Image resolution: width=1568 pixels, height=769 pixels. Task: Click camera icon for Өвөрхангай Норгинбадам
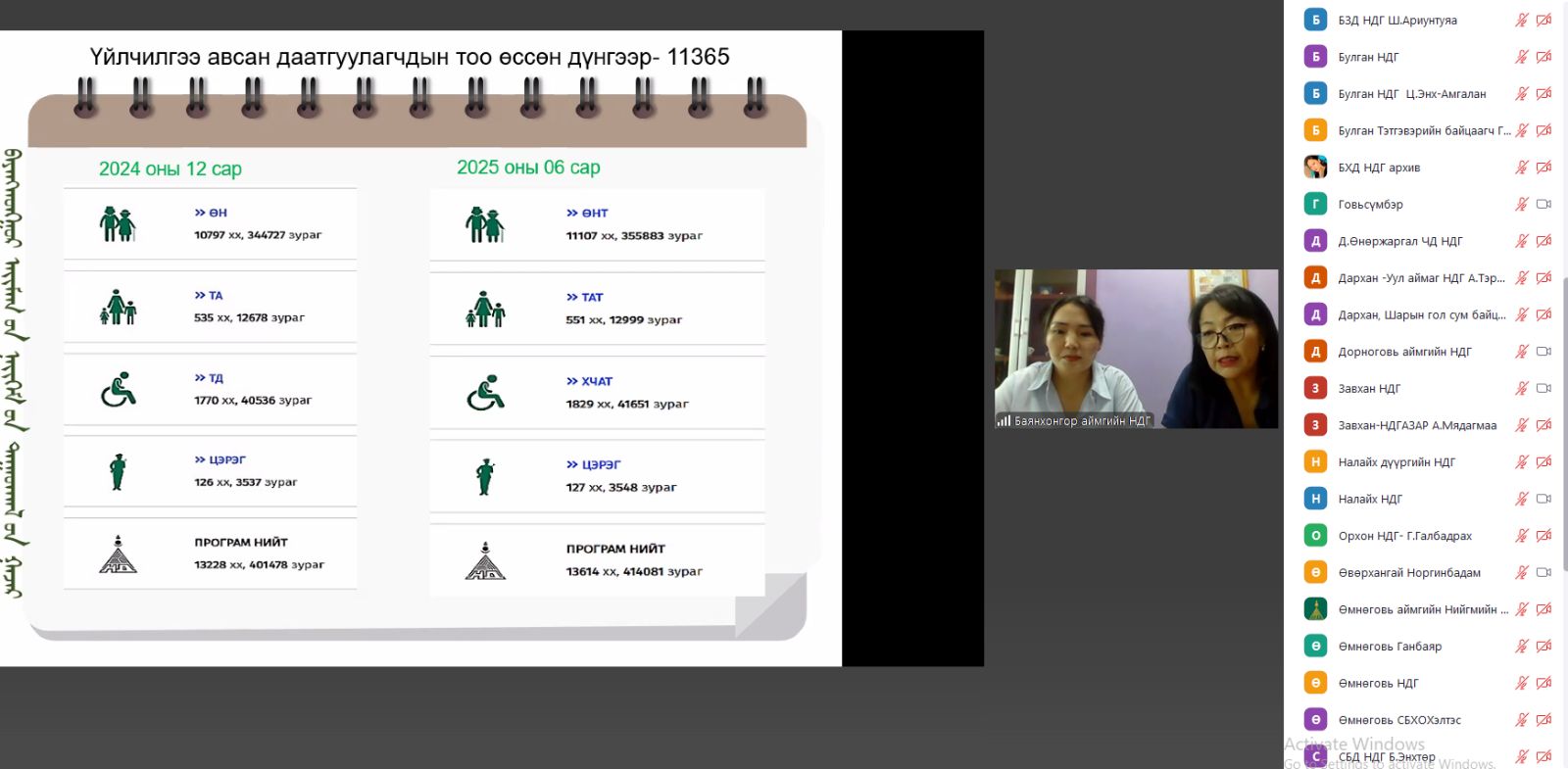pos(1543,572)
